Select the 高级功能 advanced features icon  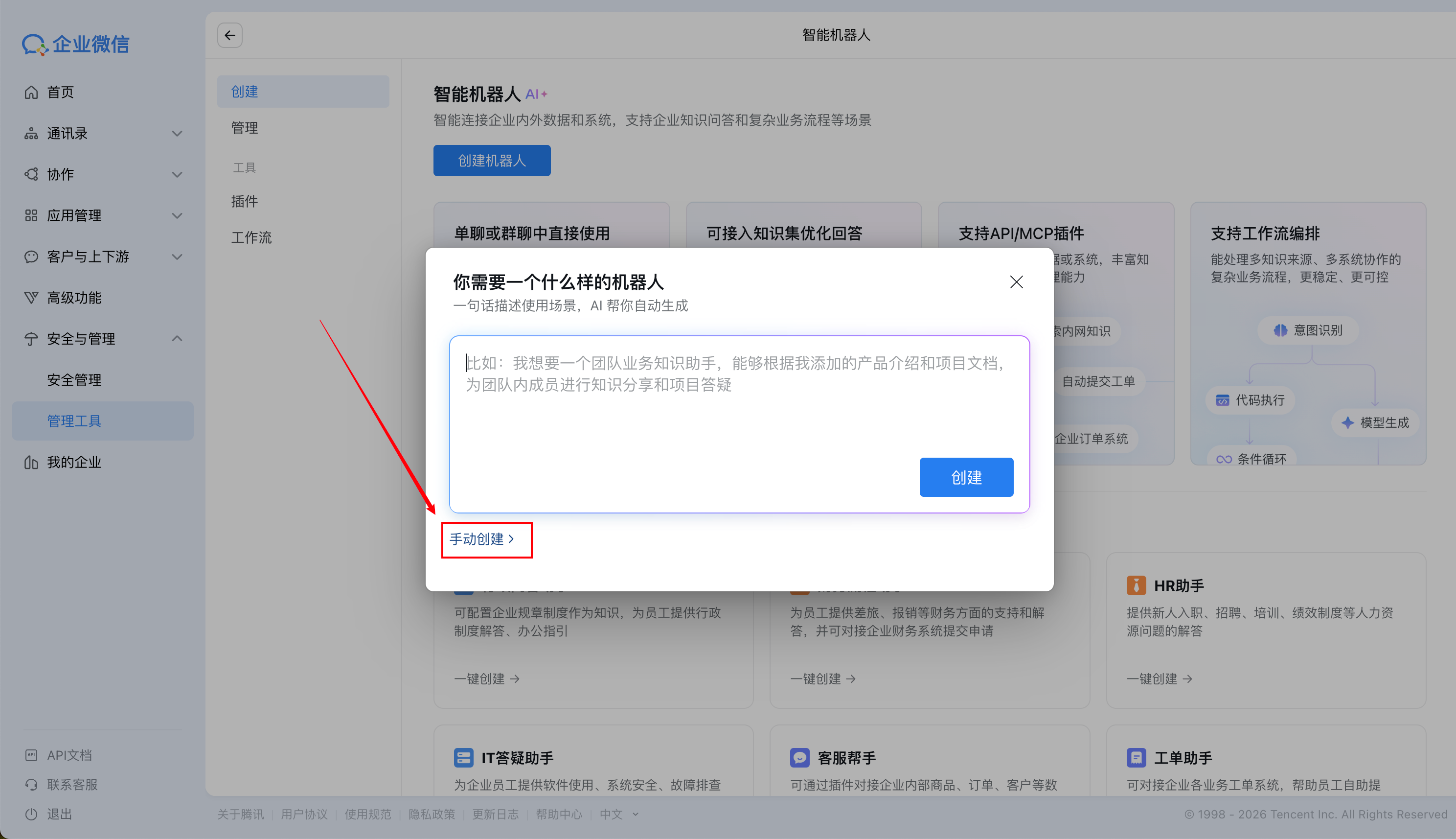(32, 297)
